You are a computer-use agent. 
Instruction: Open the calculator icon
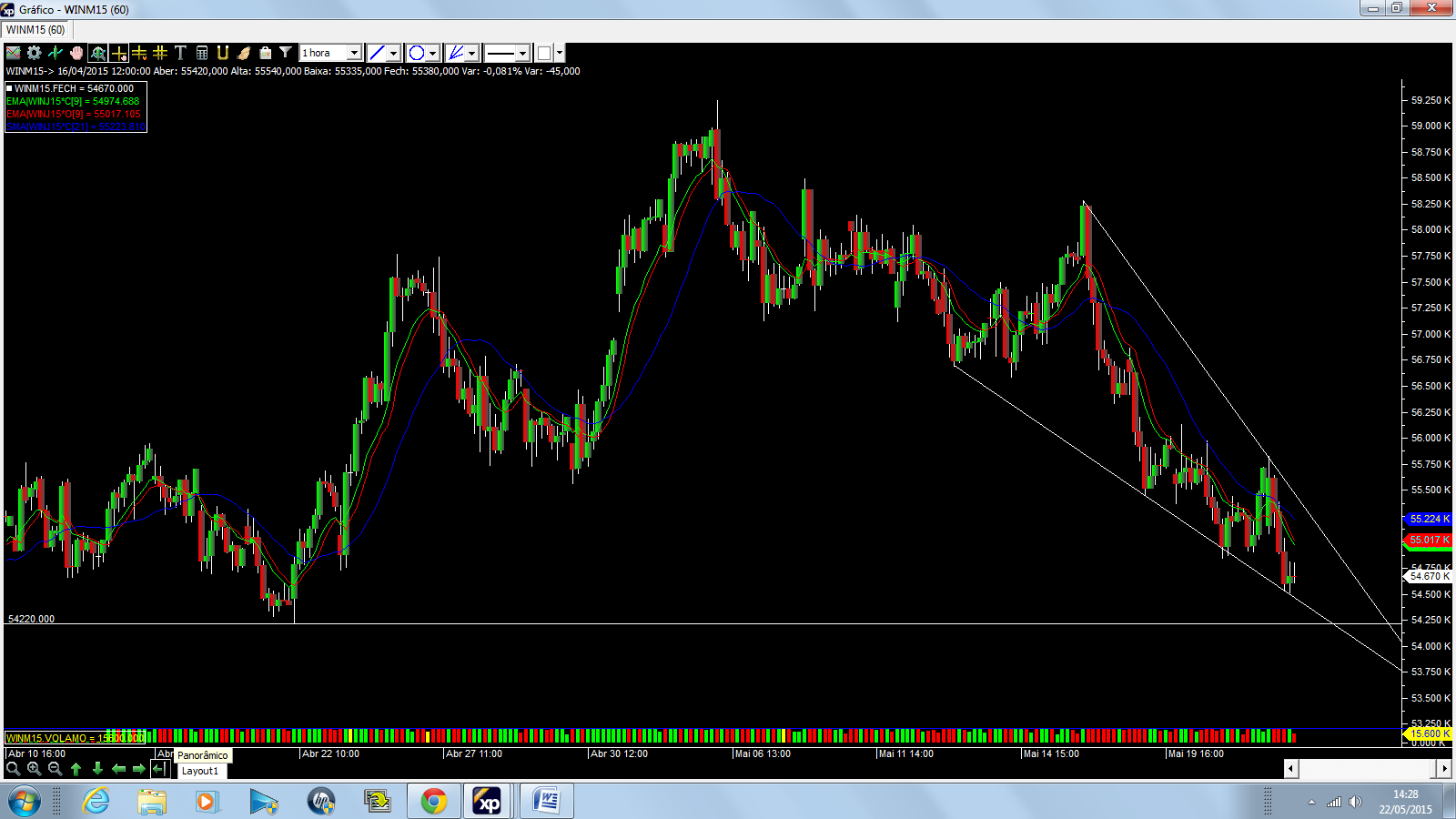click(x=202, y=53)
